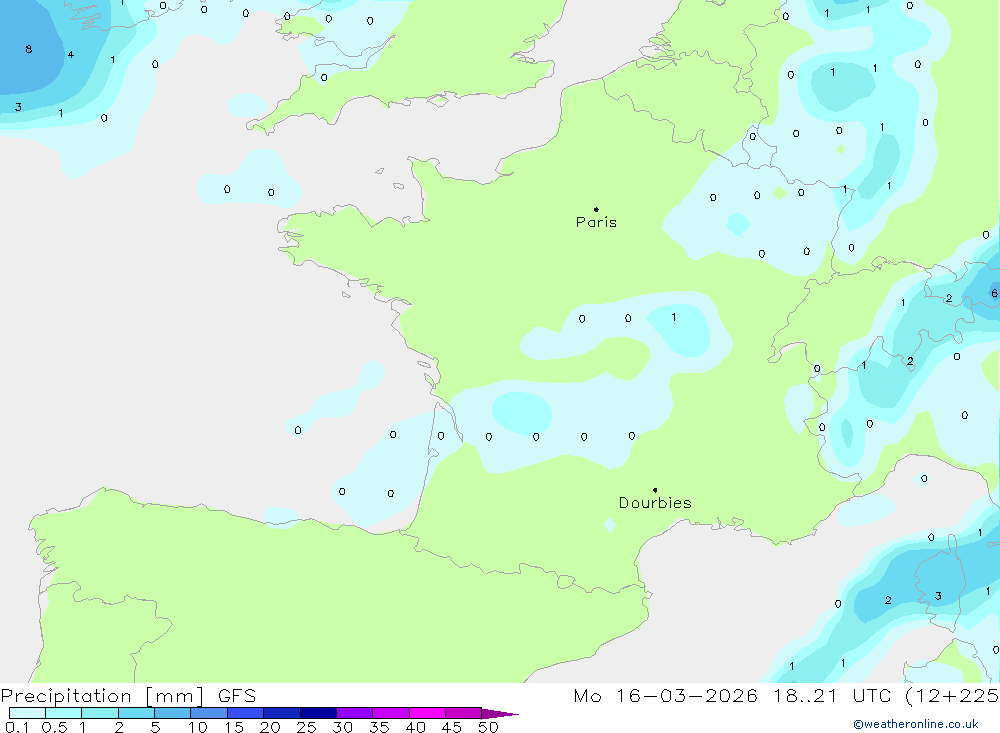Click the 35 legend scale label
This screenshot has height=733, width=1000.
point(379,727)
